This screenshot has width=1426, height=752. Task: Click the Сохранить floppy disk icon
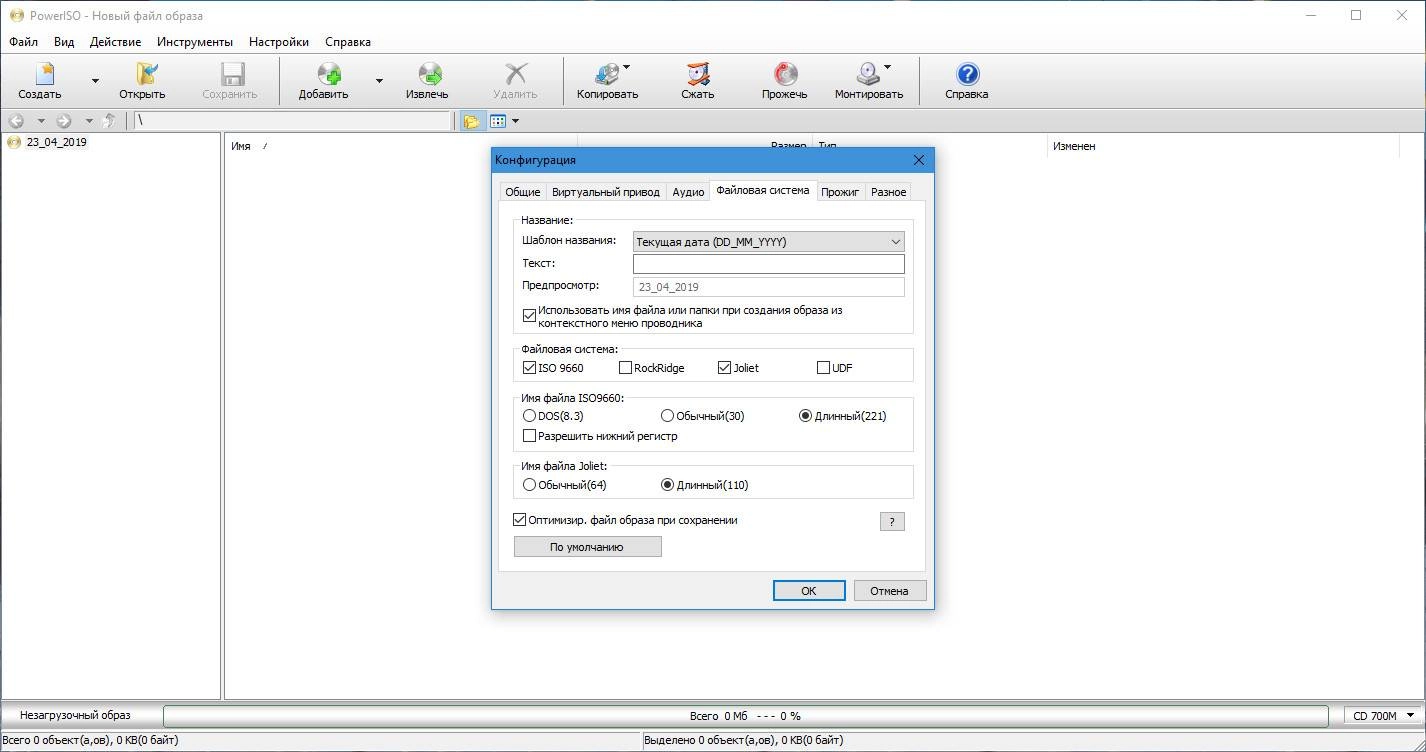coord(233,74)
